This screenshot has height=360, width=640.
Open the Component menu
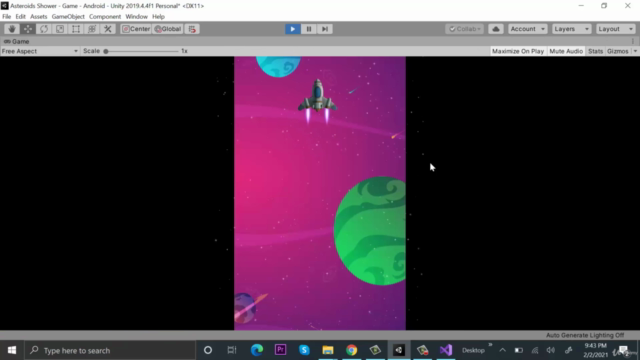(105, 17)
